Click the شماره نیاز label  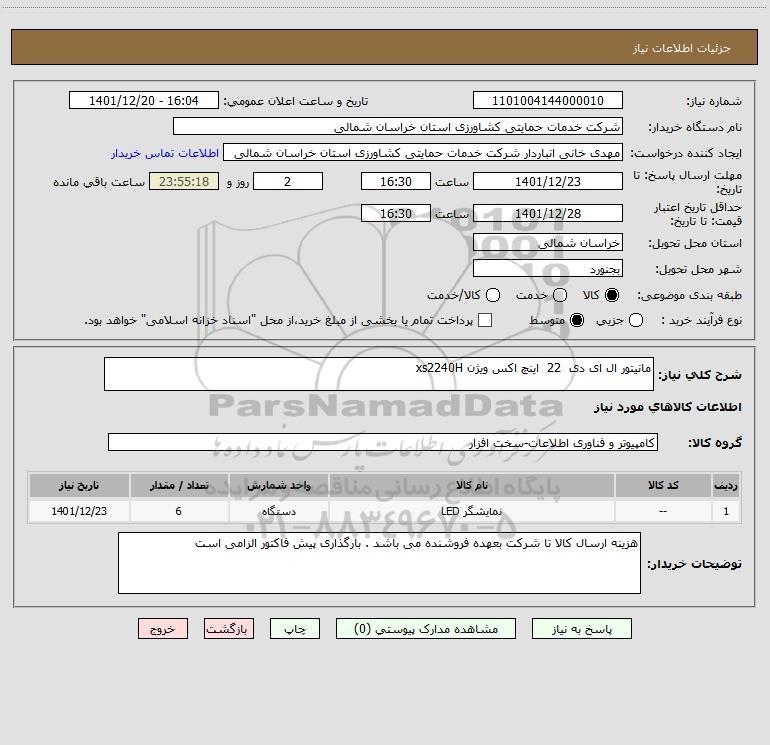[x=714, y=102]
